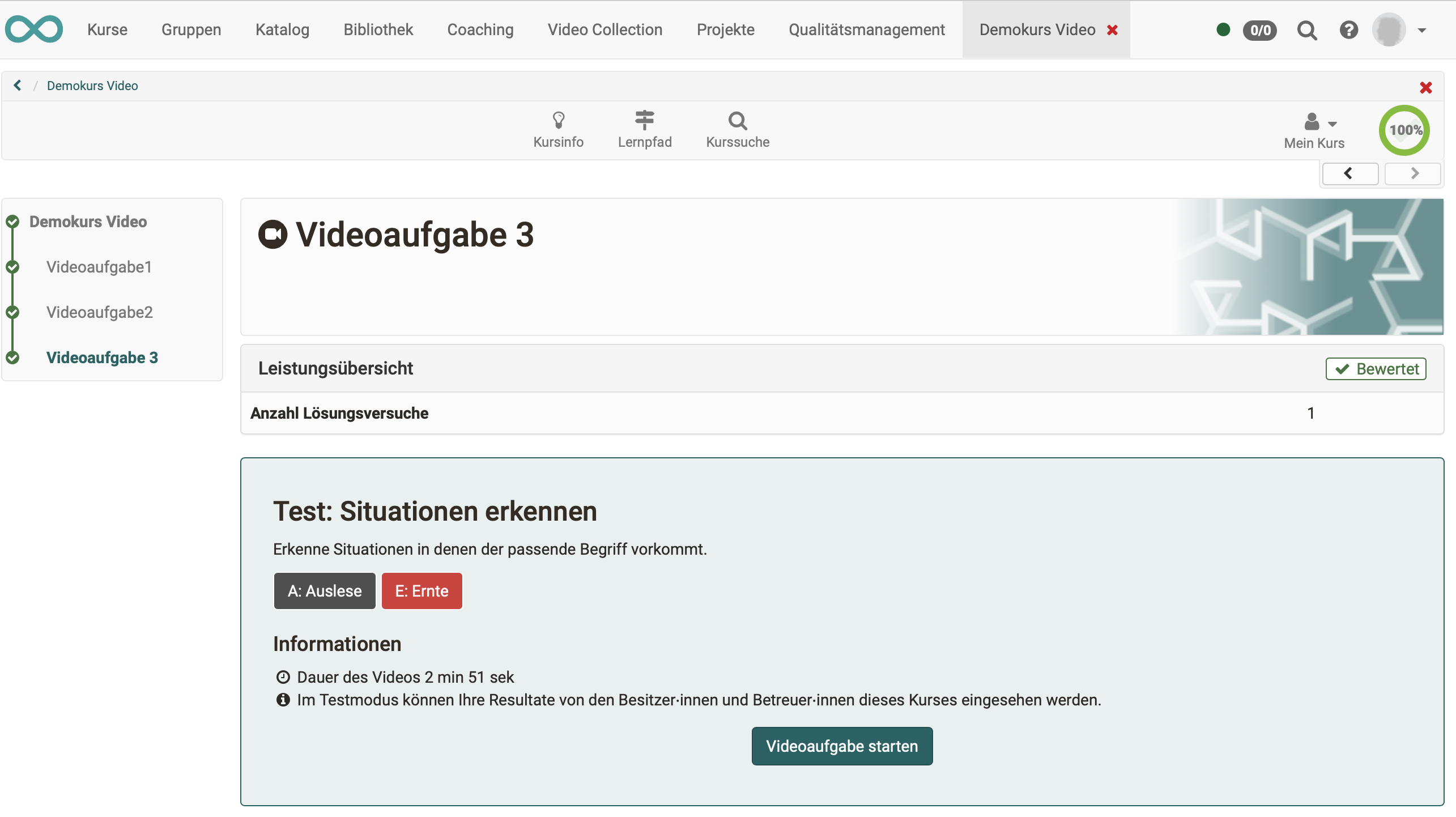This screenshot has width=1456, height=817.
Task: Select Videoaufgabe2 in the course tree
Action: [x=100, y=312]
